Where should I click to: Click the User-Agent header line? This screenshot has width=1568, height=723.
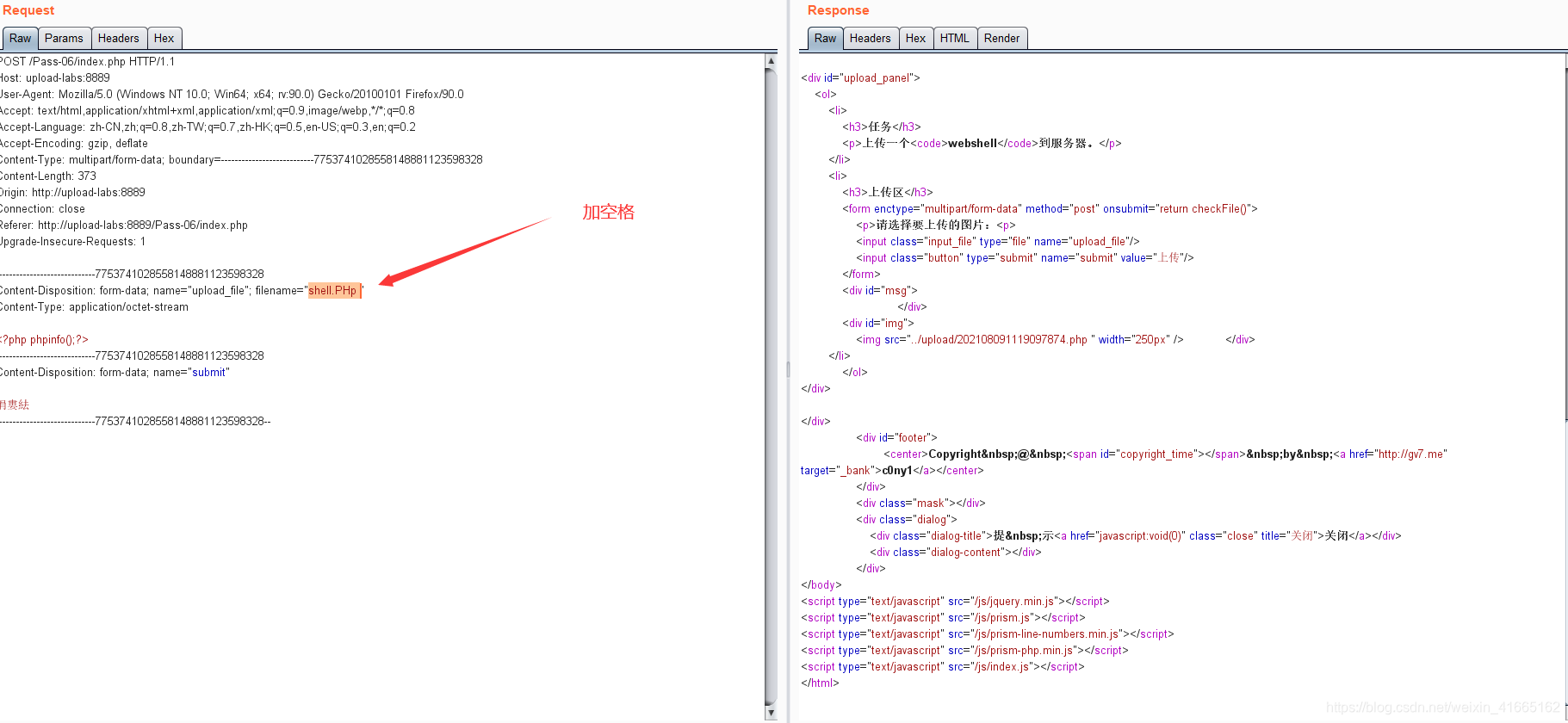point(232,95)
